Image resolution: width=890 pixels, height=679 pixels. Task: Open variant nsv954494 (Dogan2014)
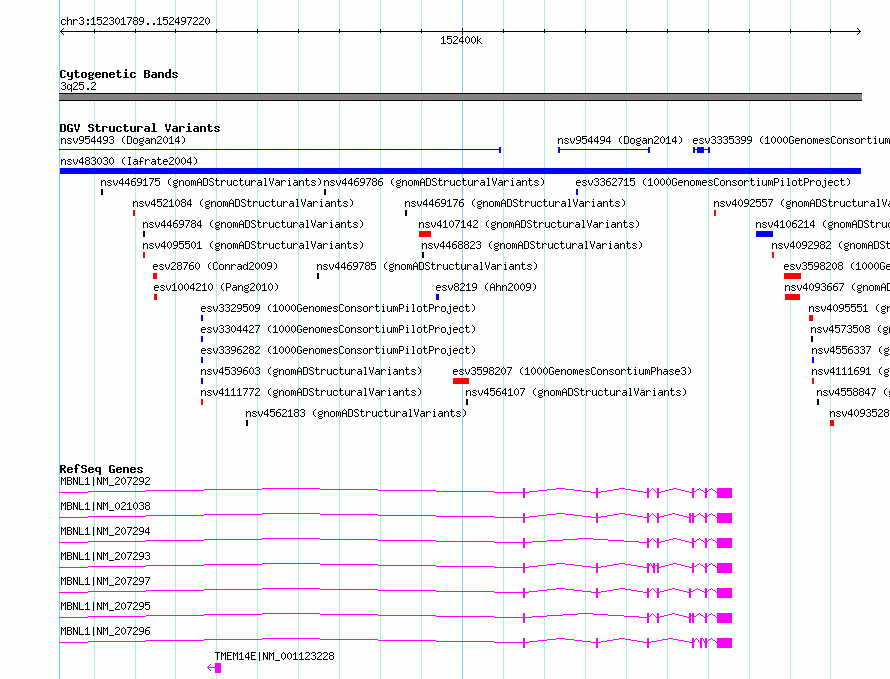[x=620, y=140]
